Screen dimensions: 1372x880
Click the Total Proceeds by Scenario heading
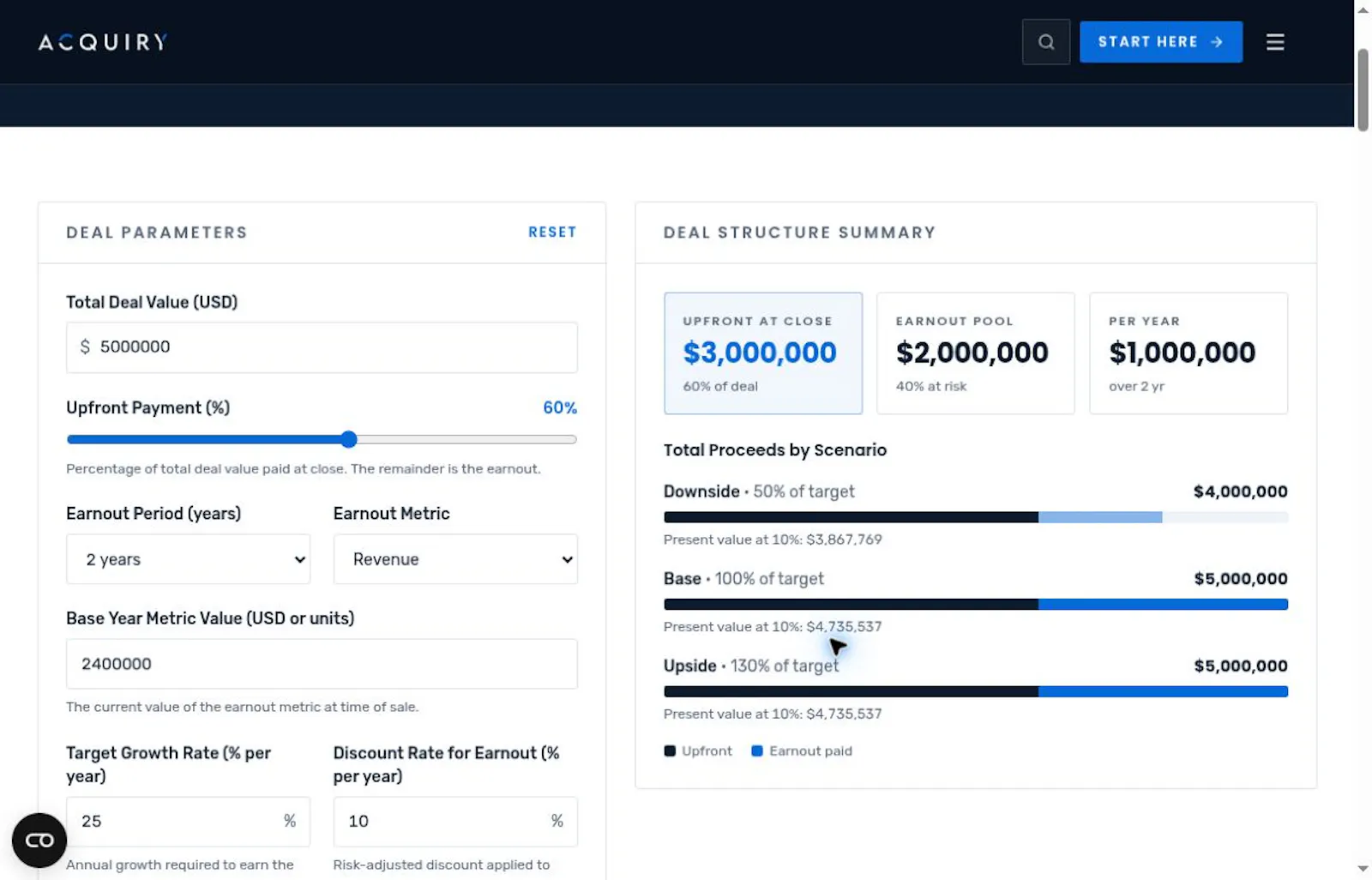point(775,450)
